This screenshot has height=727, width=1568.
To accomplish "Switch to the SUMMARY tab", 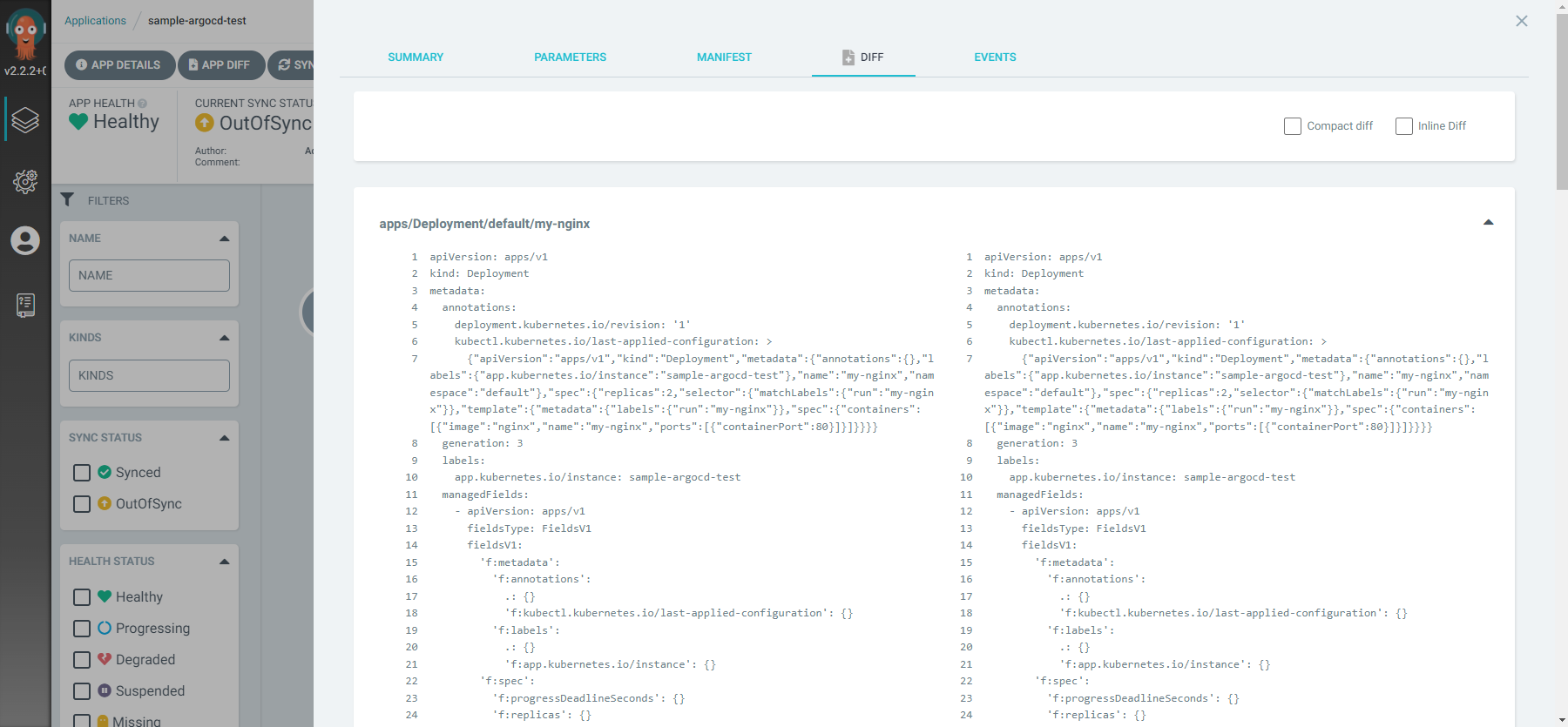I will (416, 57).
